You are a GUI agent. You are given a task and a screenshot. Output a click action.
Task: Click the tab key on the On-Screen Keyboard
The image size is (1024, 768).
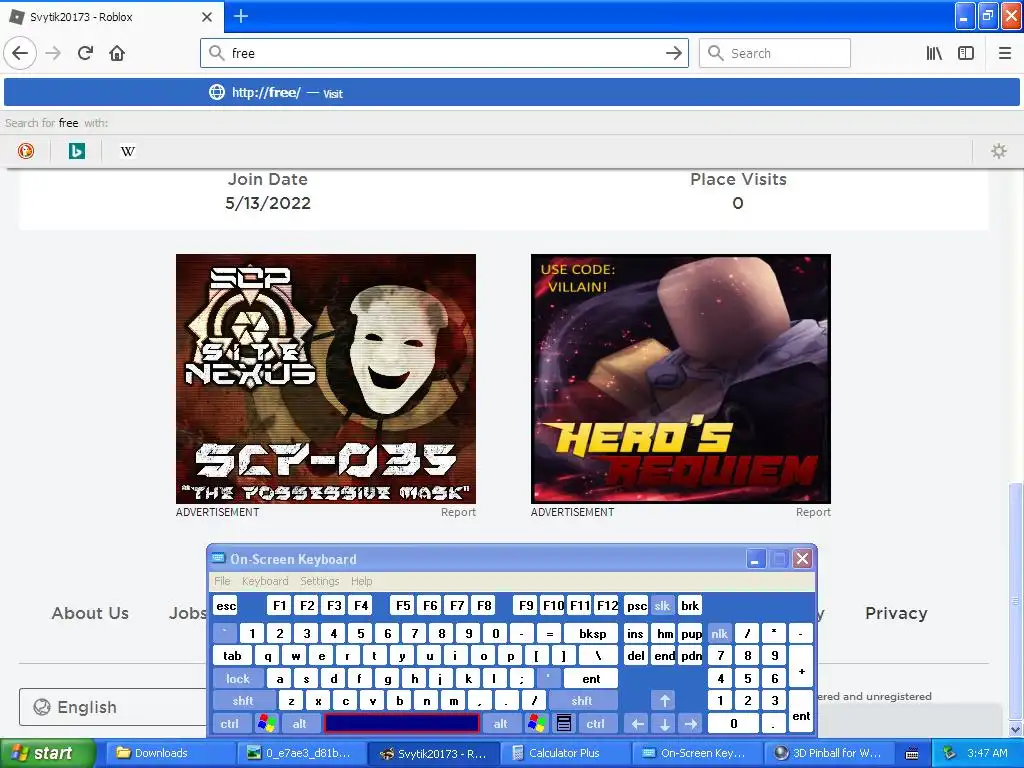click(x=232, y=656)
